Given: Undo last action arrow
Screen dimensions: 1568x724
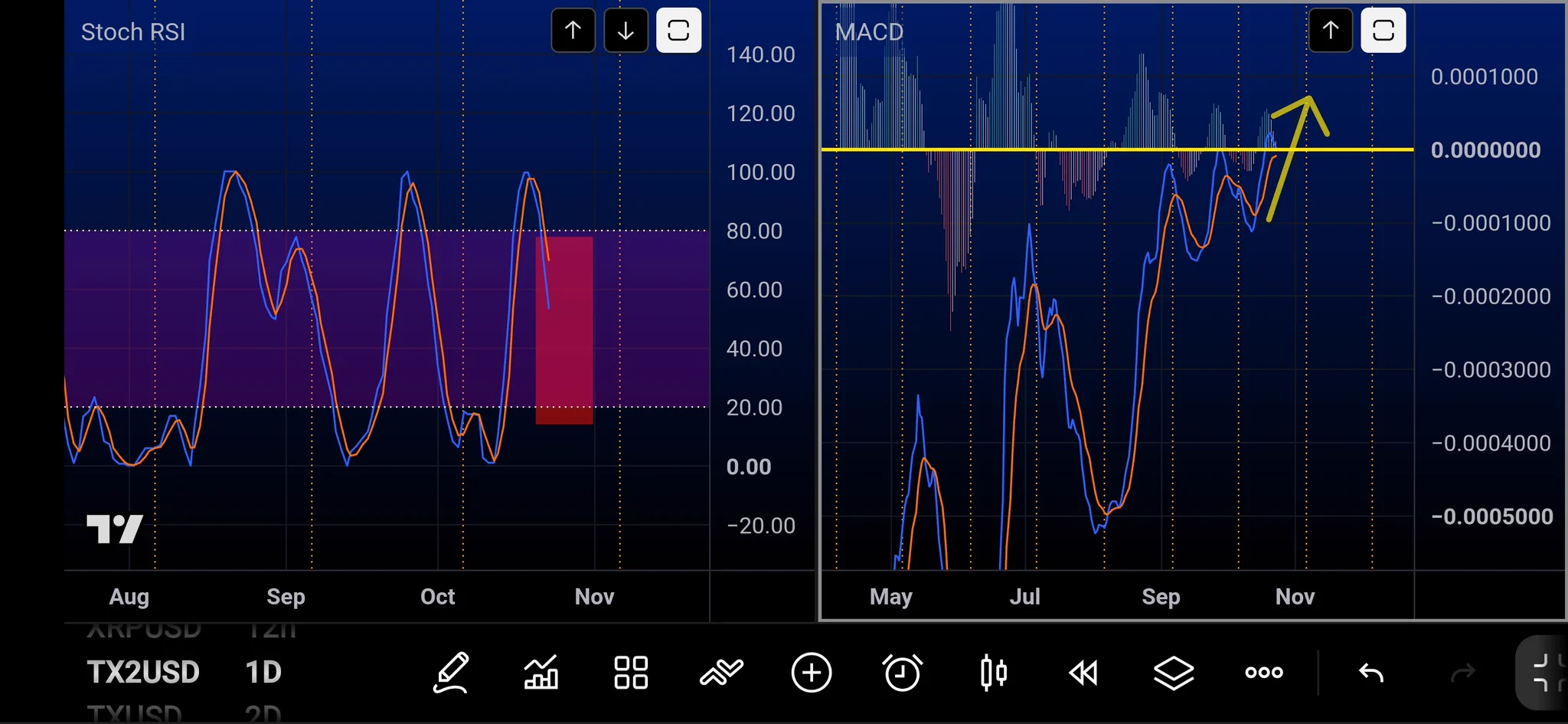Looking at the screenshot, I should [x=1371, y=673].
